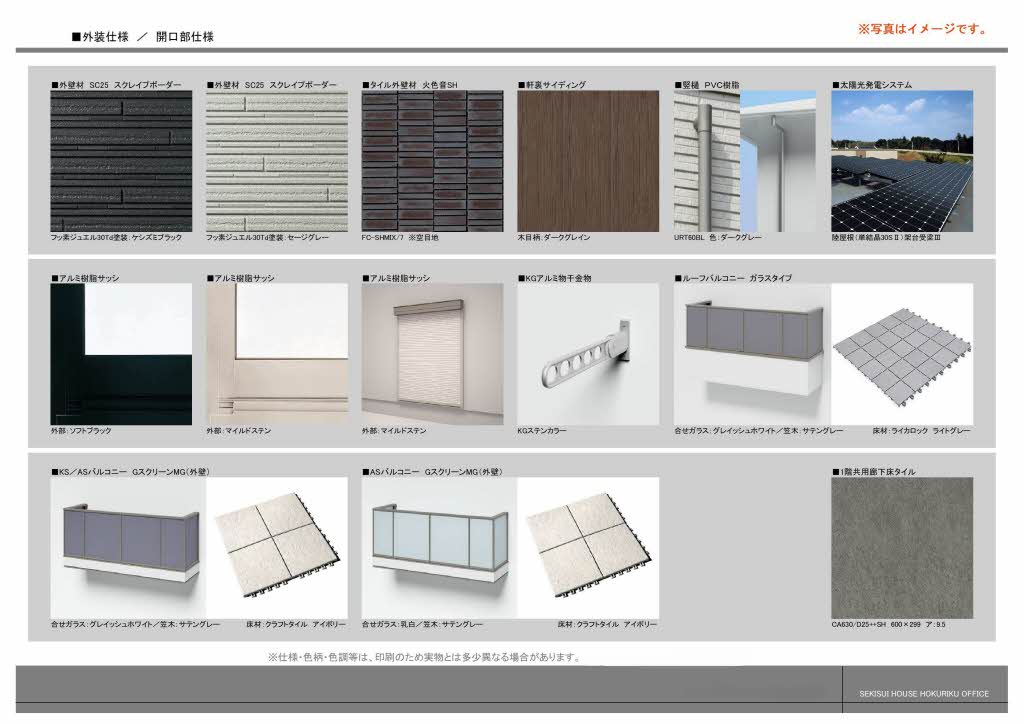This screenshot has width=1024, height=724.
Task: Click the SEKISUI HOUSE HOKURIKU OFFICE footer text
Action: pos(923,694)
